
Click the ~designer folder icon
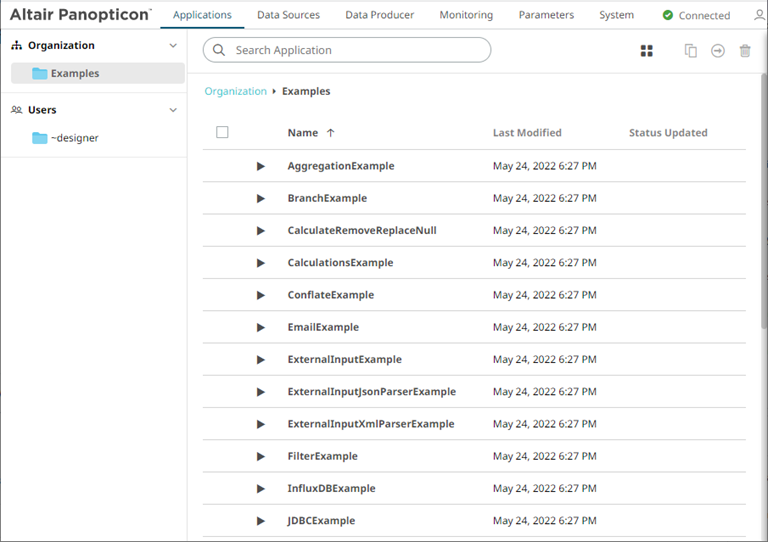click(39, 138)
